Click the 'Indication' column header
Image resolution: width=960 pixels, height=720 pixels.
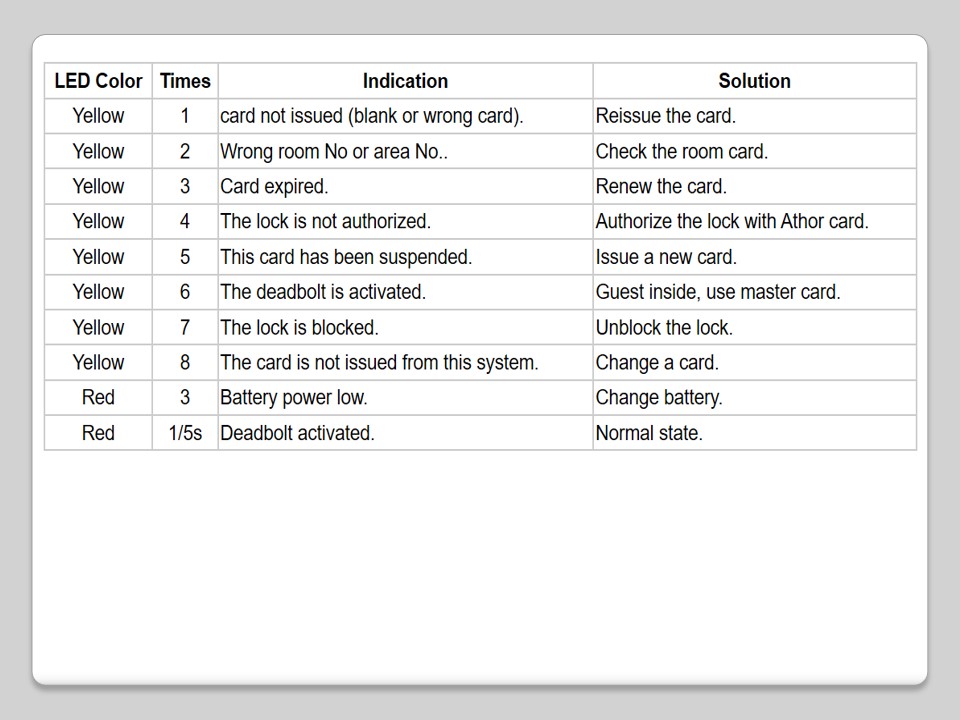pyautogui.click(x=405, y=81)
